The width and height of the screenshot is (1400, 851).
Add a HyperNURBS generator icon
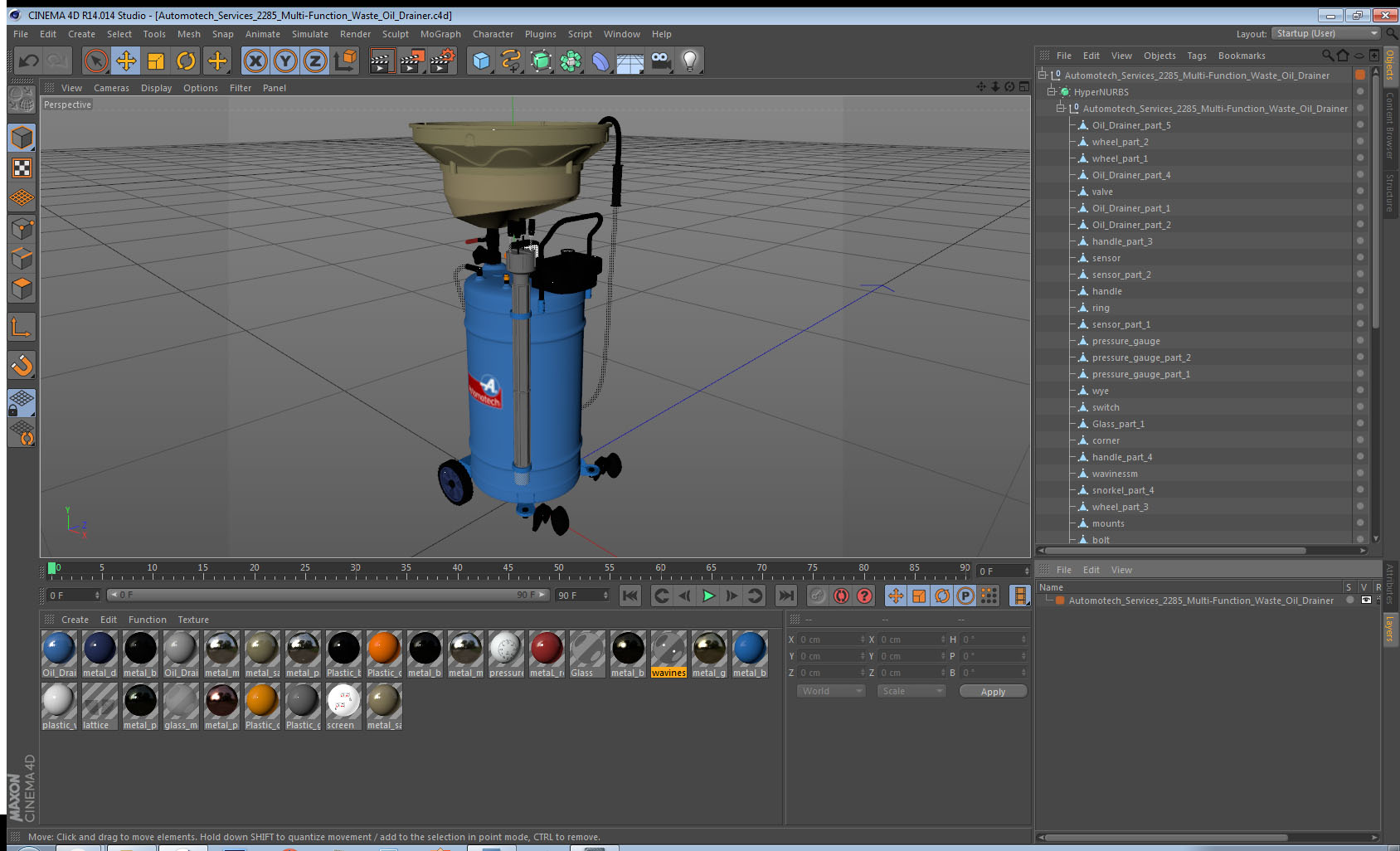541,61
